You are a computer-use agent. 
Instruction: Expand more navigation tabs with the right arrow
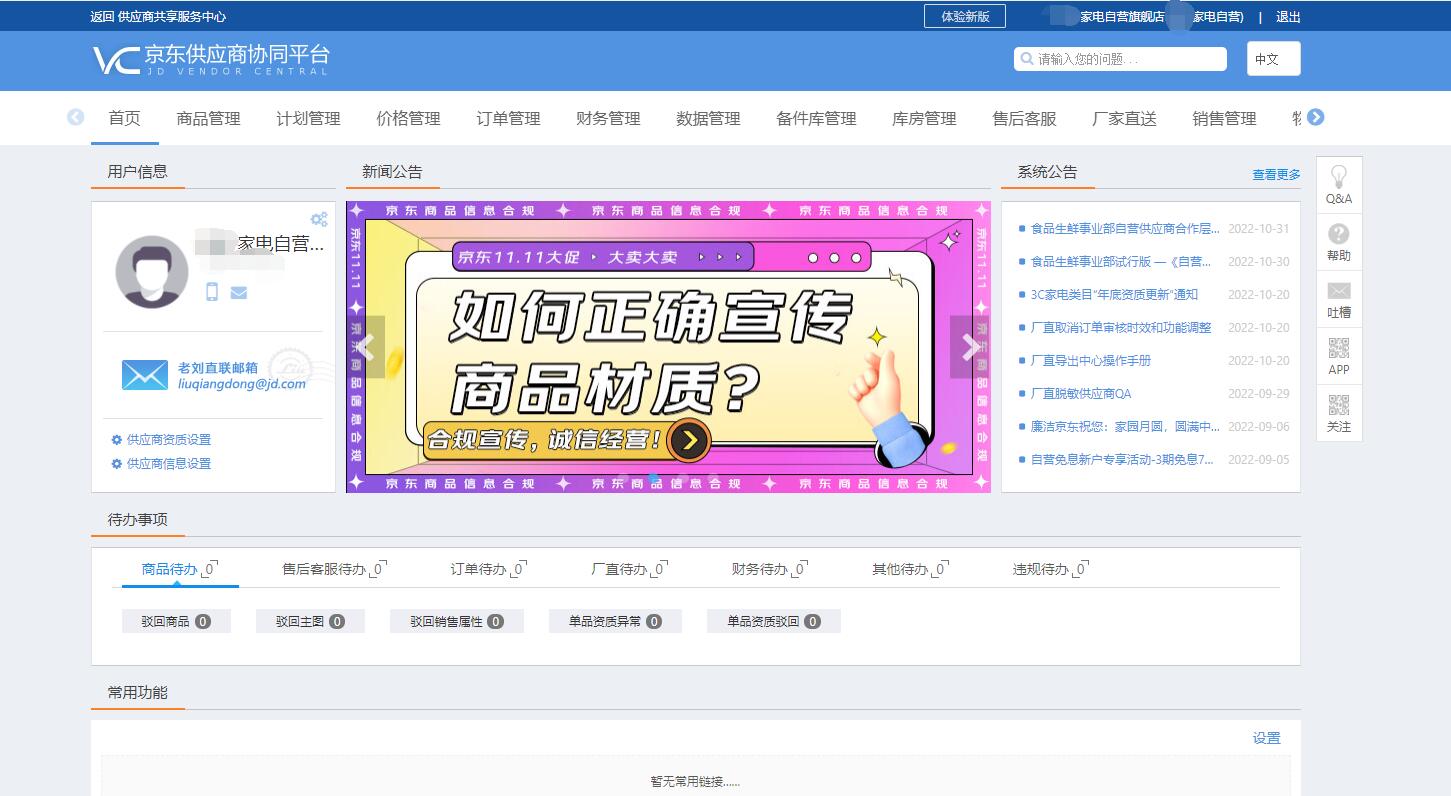[x=1315, y=117]
